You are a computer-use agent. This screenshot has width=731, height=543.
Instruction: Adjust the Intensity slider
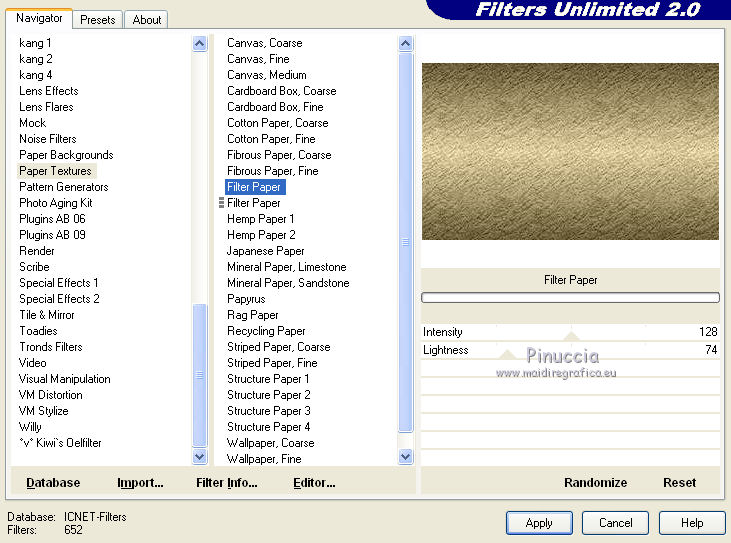point(572,334)
